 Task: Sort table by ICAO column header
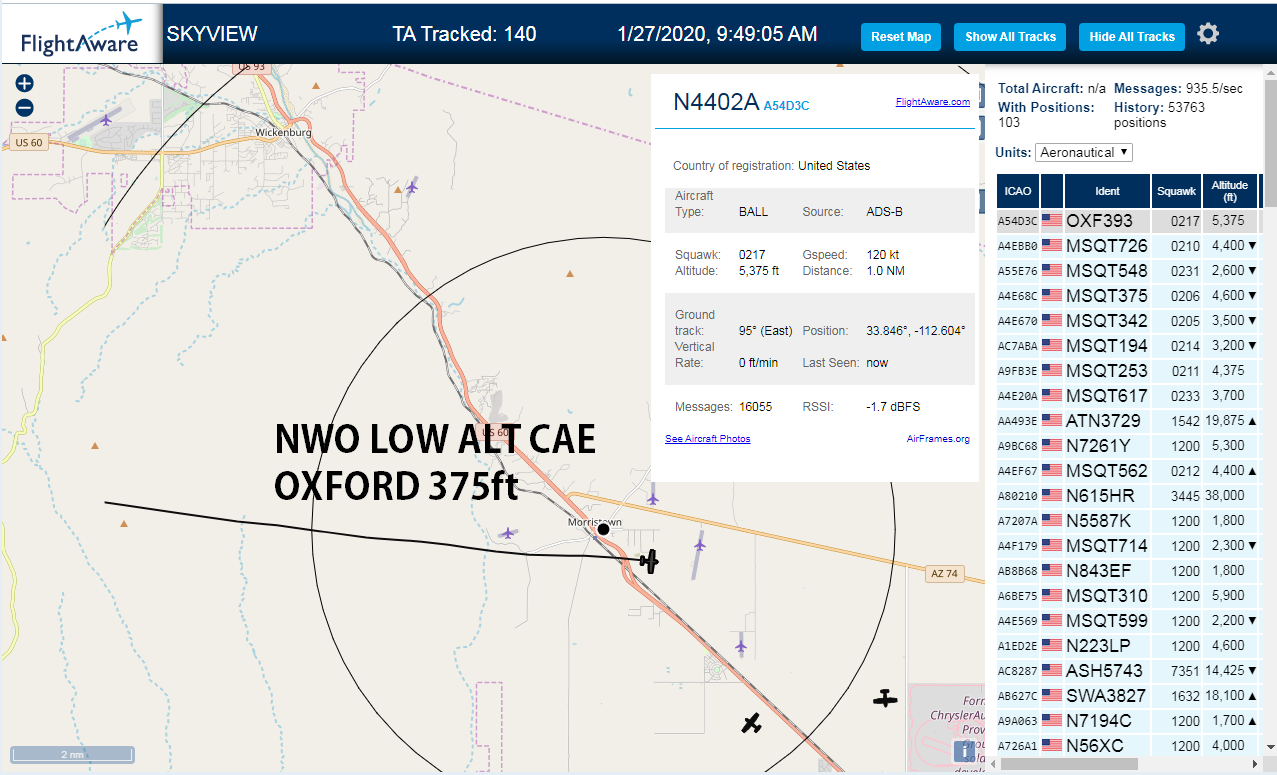point(1018,191)
